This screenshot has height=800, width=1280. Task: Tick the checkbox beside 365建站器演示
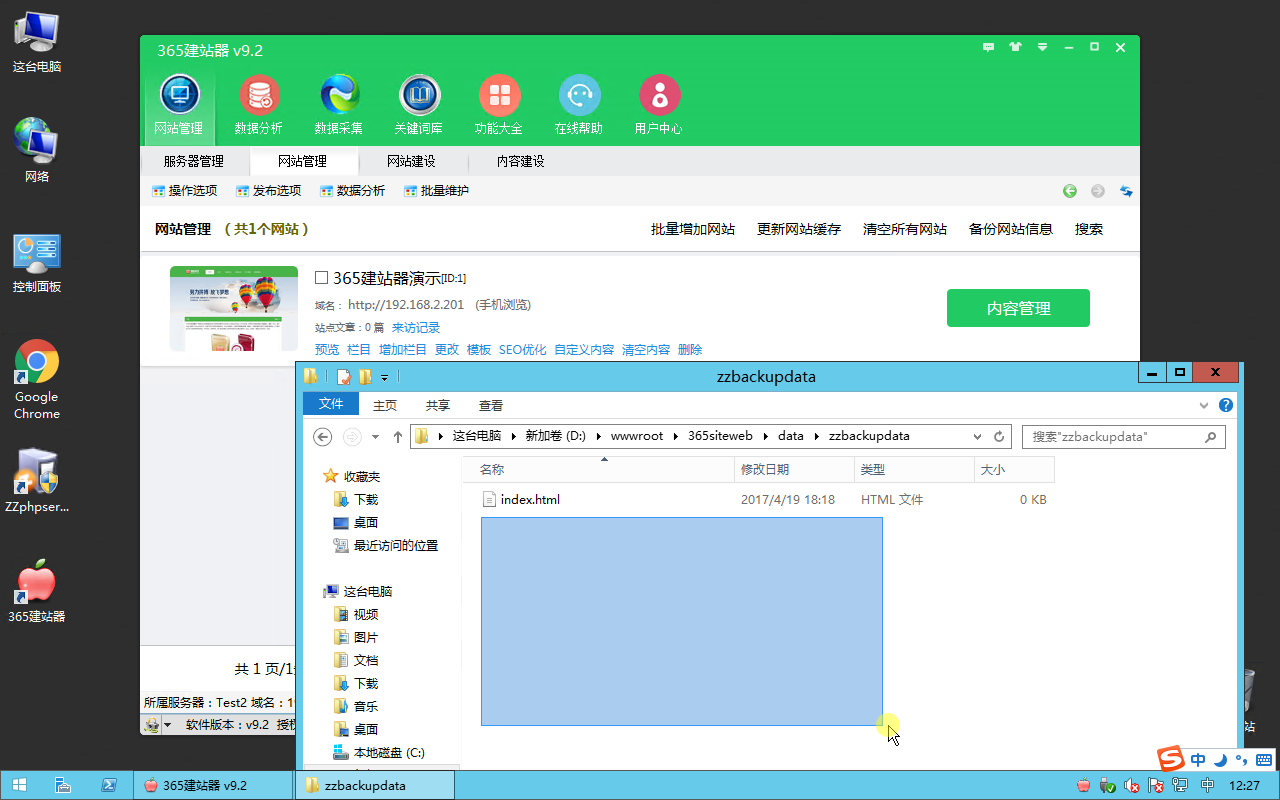click(322, 278)
